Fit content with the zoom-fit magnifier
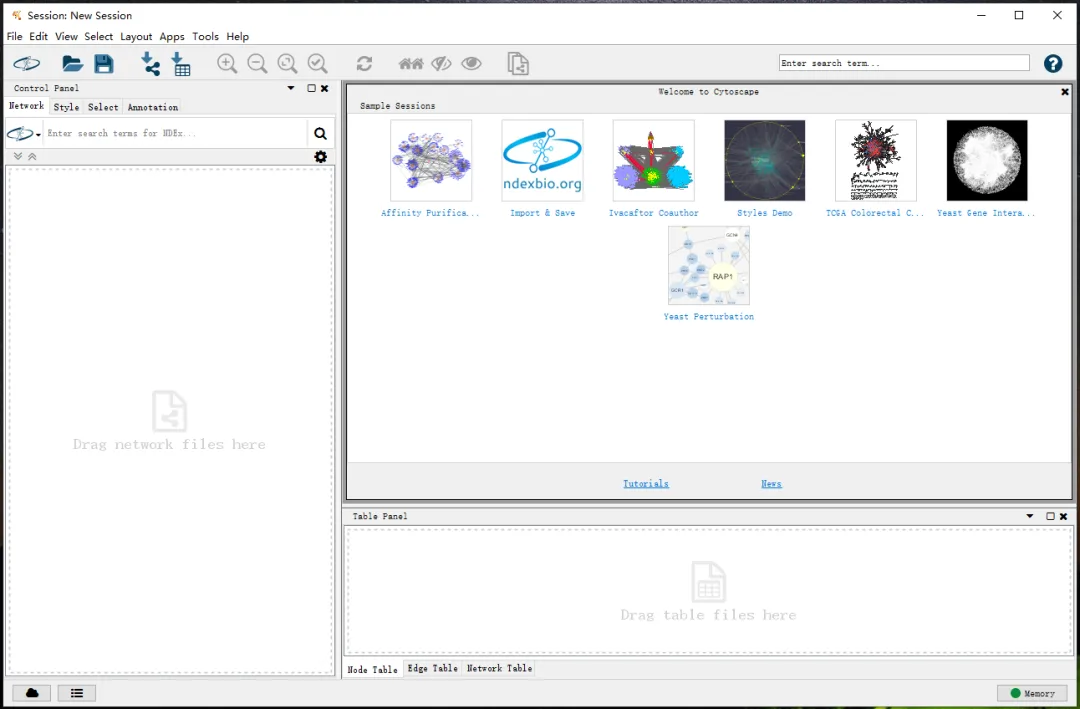 287,63
